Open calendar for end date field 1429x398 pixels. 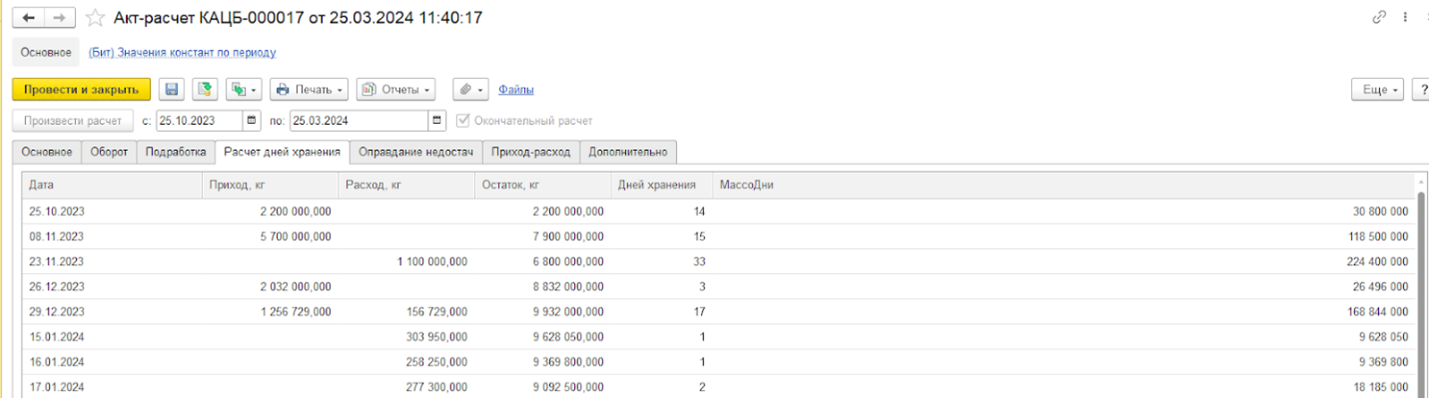click(437, 121)
